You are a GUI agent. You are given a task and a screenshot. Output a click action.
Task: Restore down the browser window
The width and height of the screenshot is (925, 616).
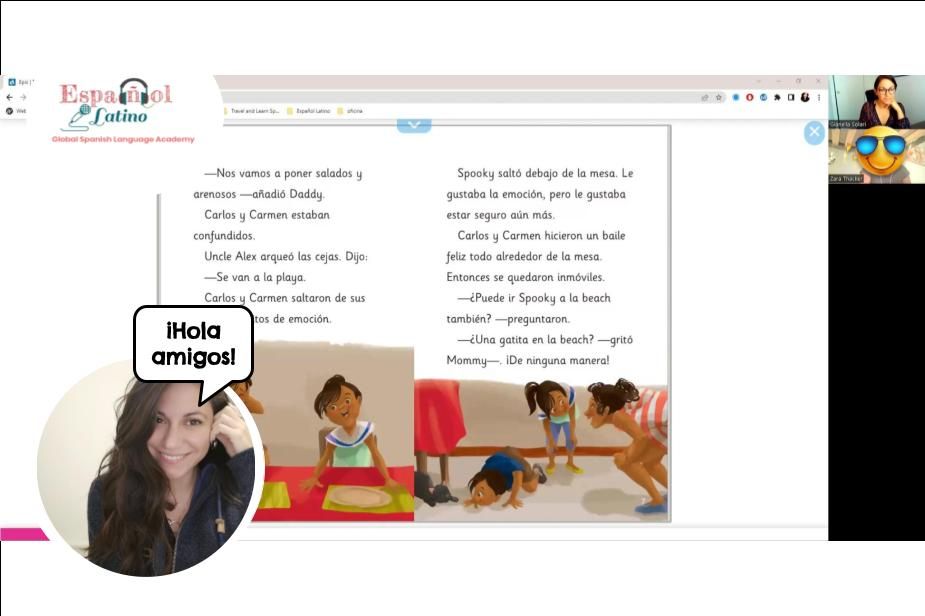click(799, 81)
